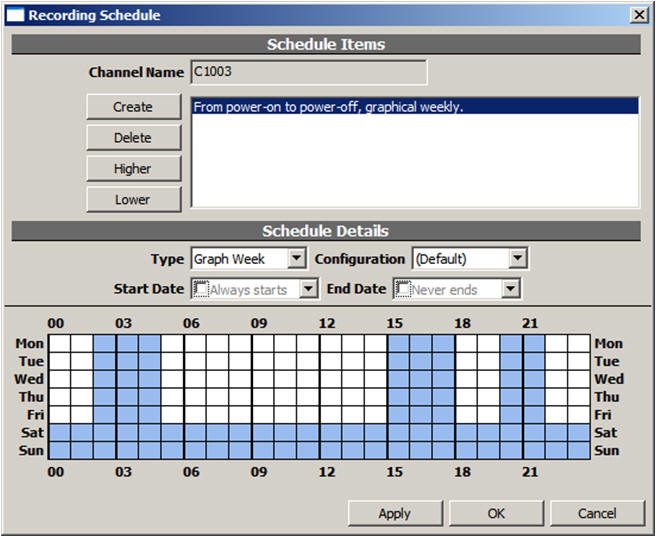Confirm with the OK button

coord(496,513)
